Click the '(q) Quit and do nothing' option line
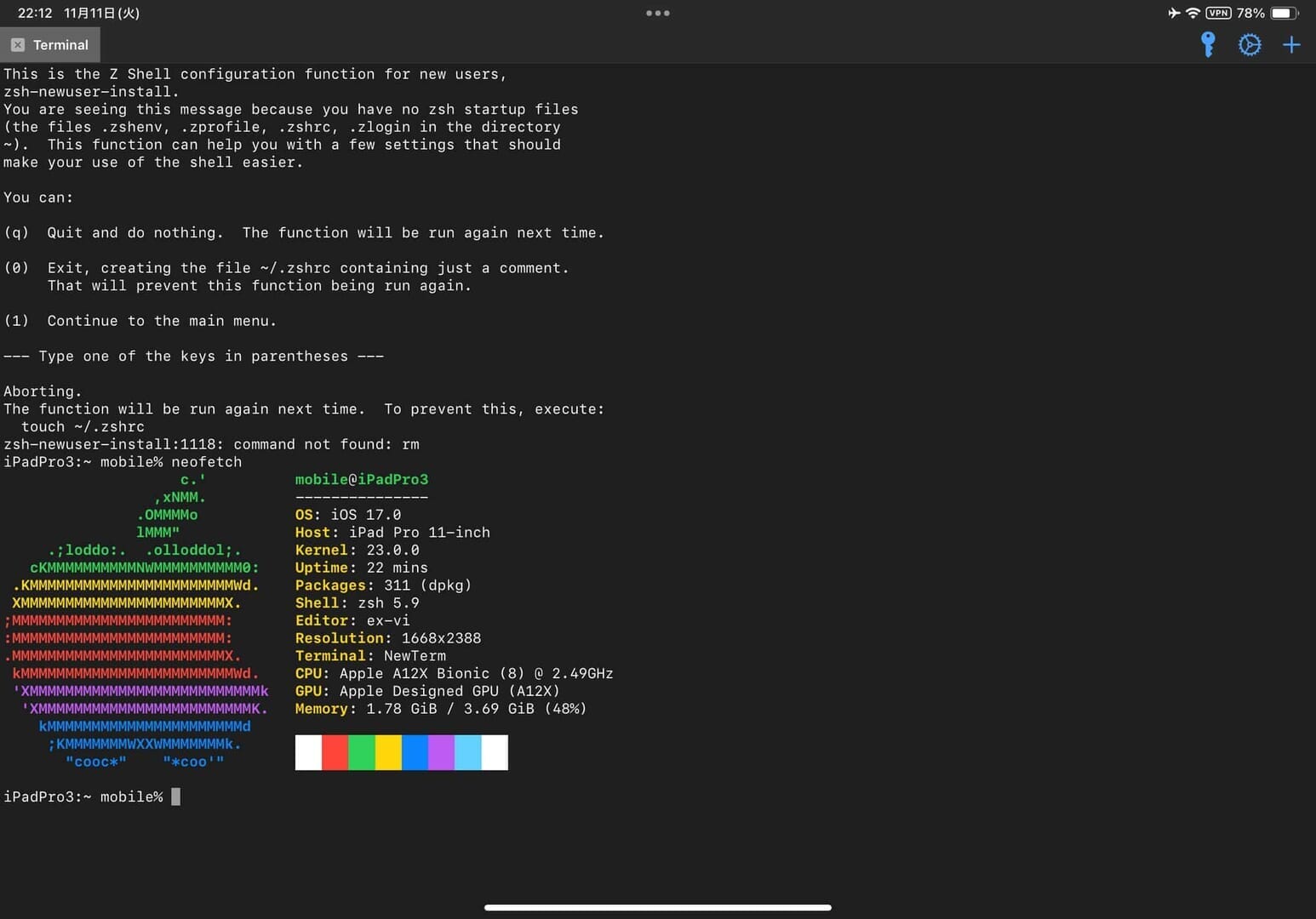 [304, 232]
